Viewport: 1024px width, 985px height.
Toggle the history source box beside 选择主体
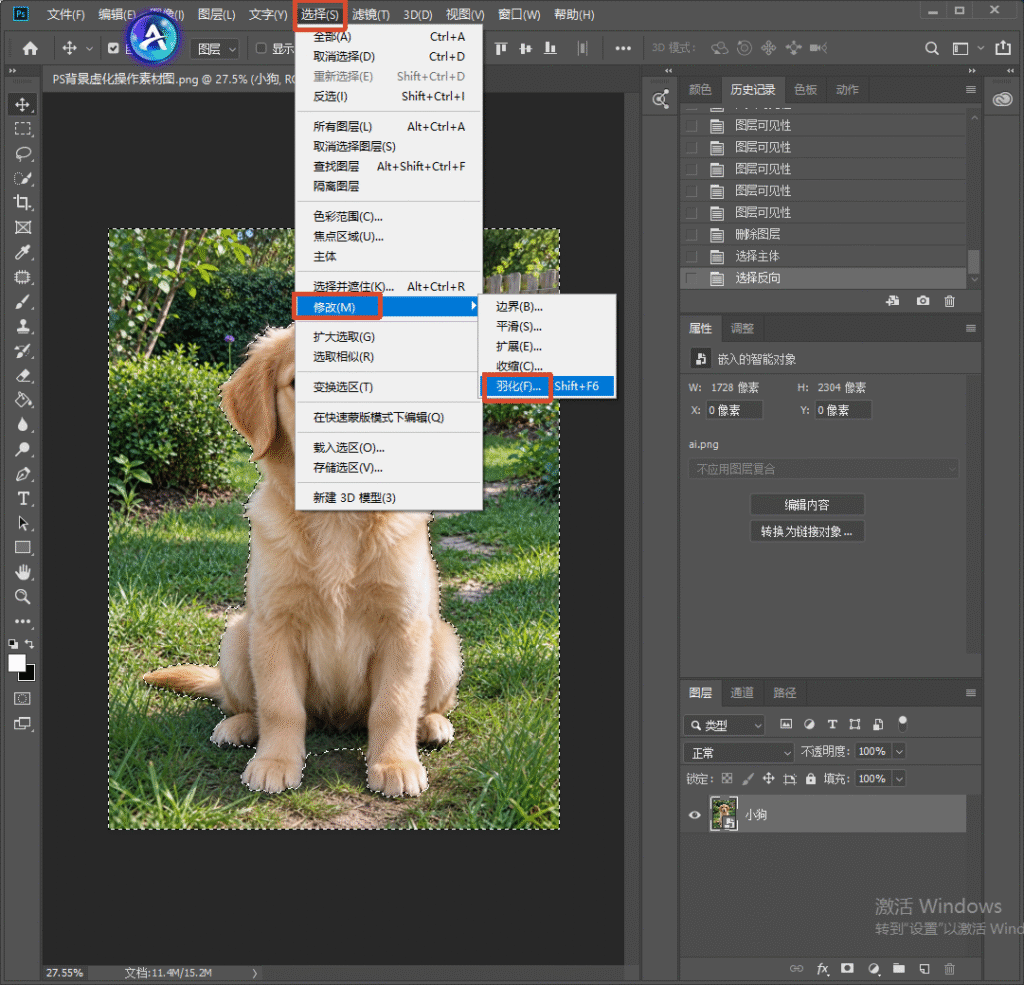tap(692, 256)
